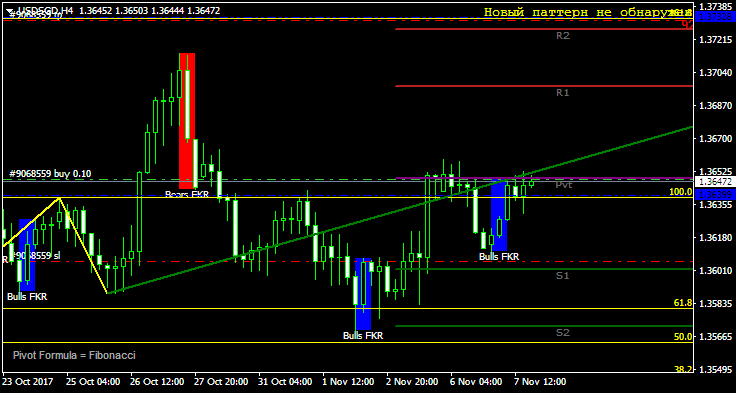Click the 1.37040 price scale value
Viewport: 736px width, 393px height.
pyautogui.click(x=715, y=73)
